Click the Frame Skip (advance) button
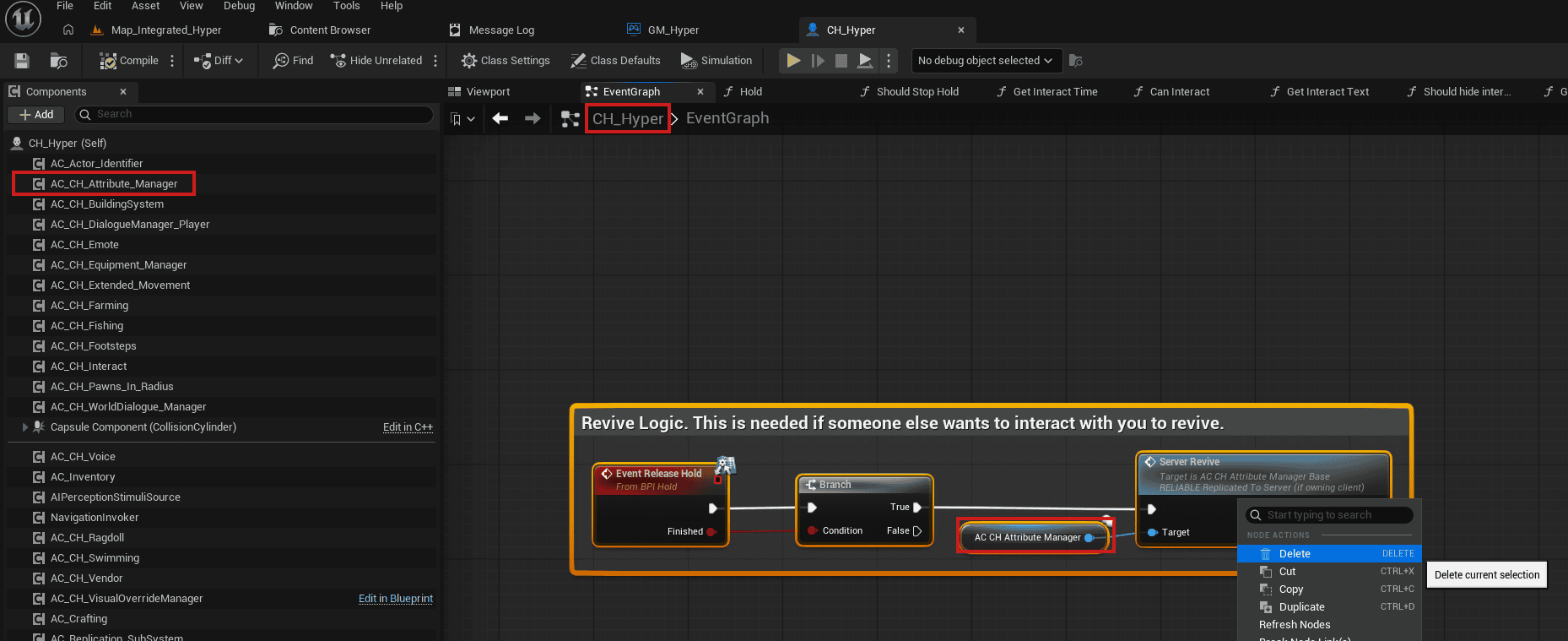The width and height of the screenshot is (1568, 641). pos(818,61)
